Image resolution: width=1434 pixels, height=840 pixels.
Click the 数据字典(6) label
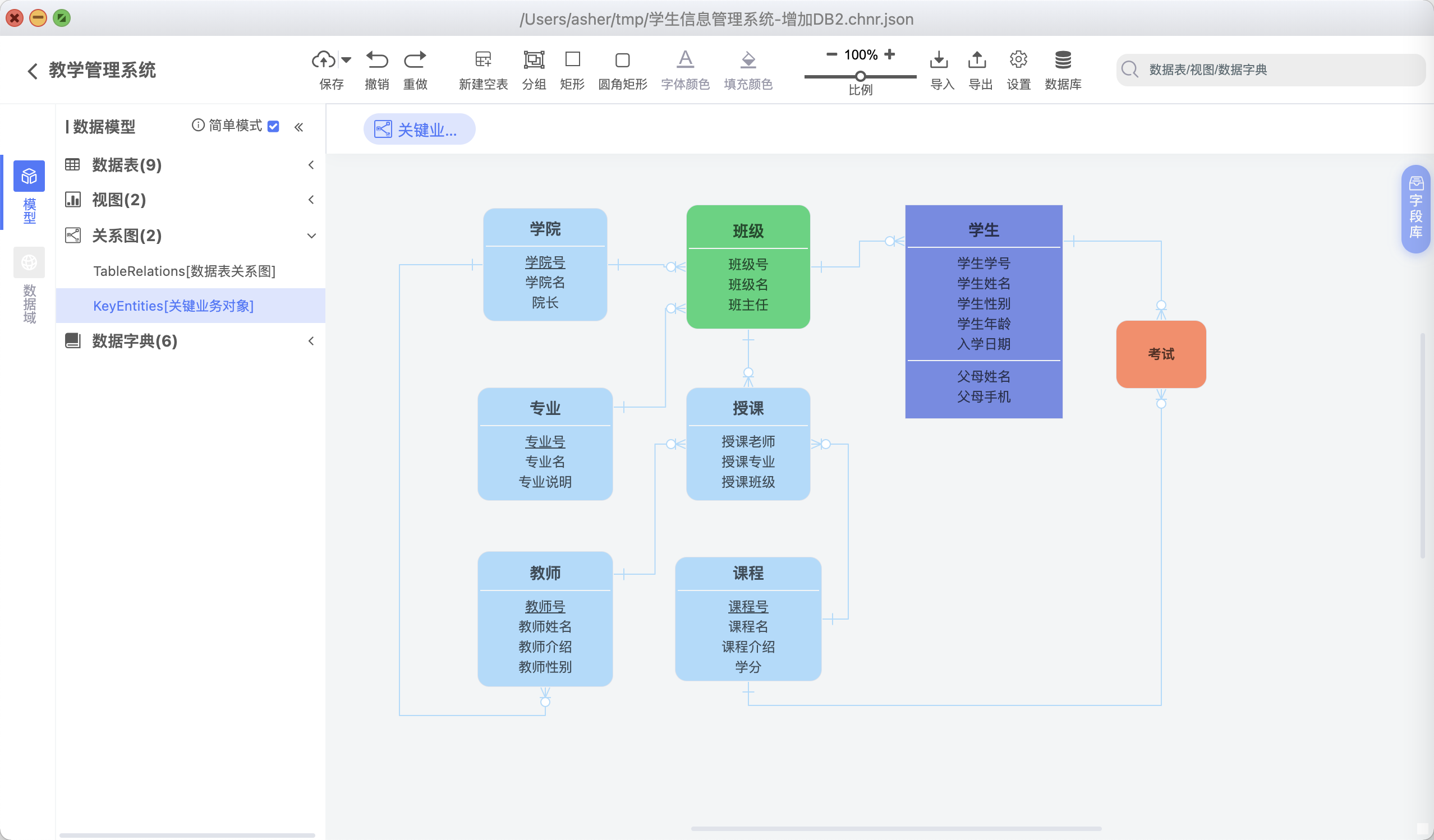(134, 341)
